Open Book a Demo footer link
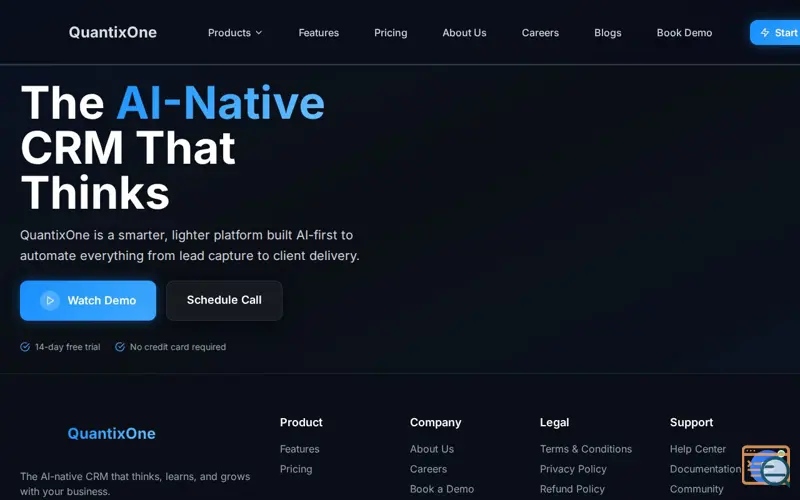This screenshot has height=500, width=800. (x=442, y=489)
